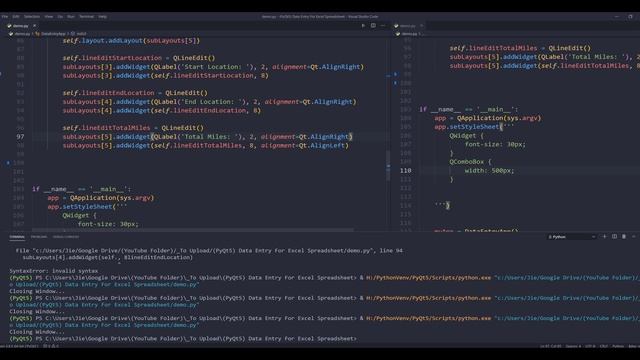Switch to the TERMINAL panel tab

(x=17, y=237)
